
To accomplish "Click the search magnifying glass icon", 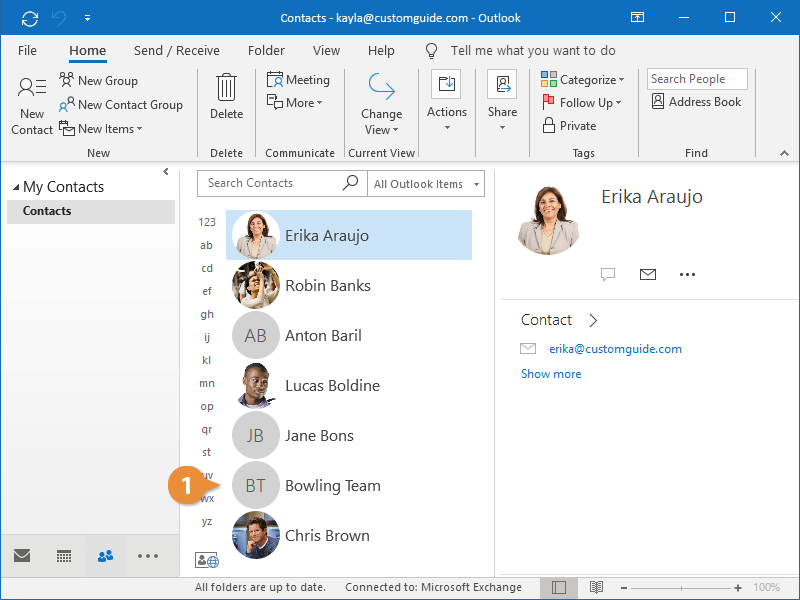I will click(x=351, y=182).
